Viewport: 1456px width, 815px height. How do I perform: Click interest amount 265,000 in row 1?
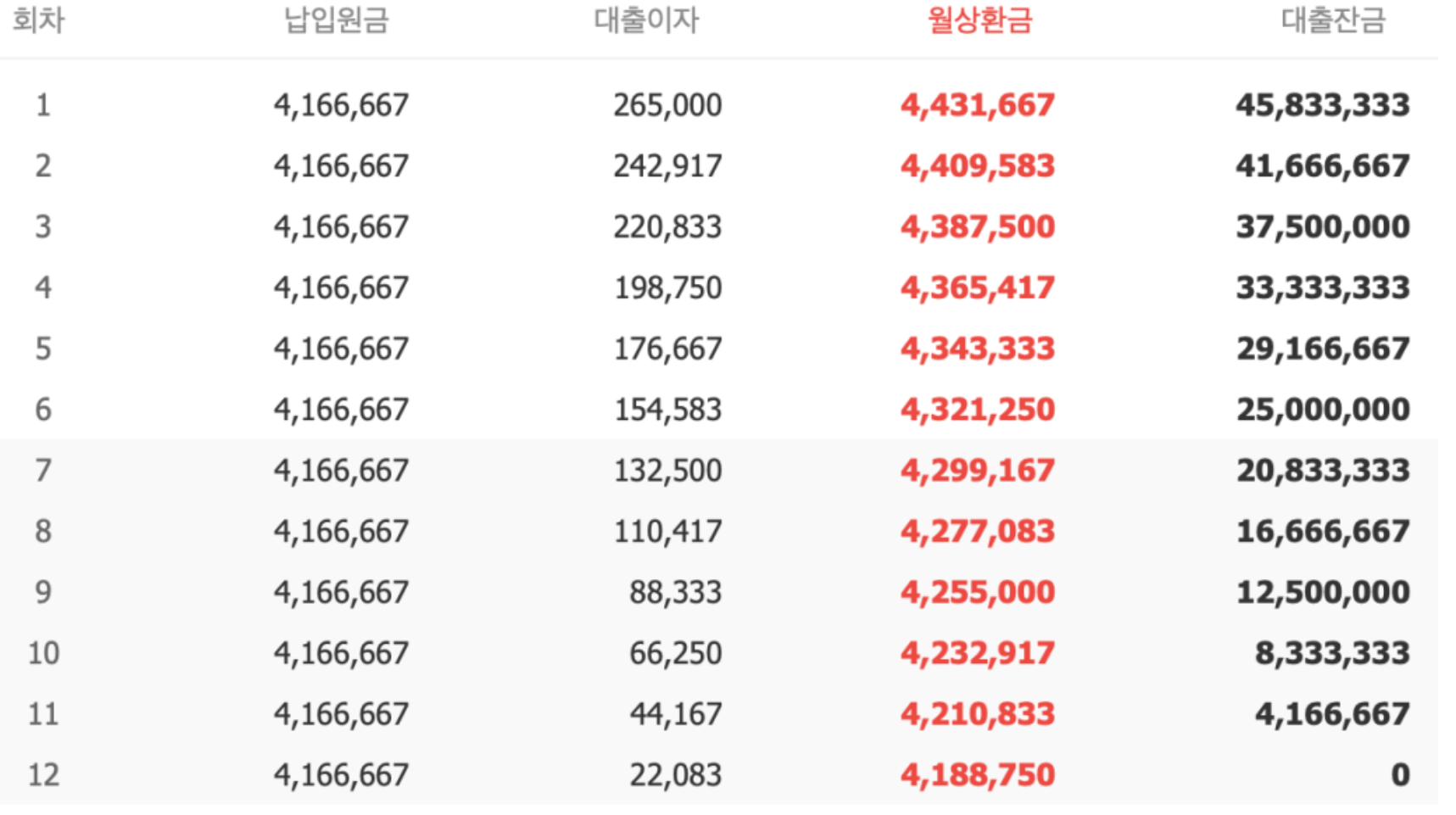[668, 105]
